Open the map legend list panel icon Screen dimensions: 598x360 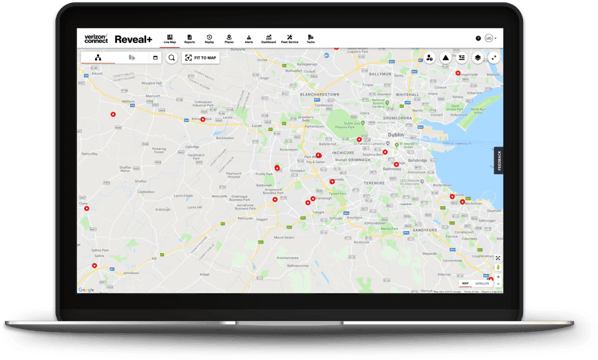(x=462, y=58)
